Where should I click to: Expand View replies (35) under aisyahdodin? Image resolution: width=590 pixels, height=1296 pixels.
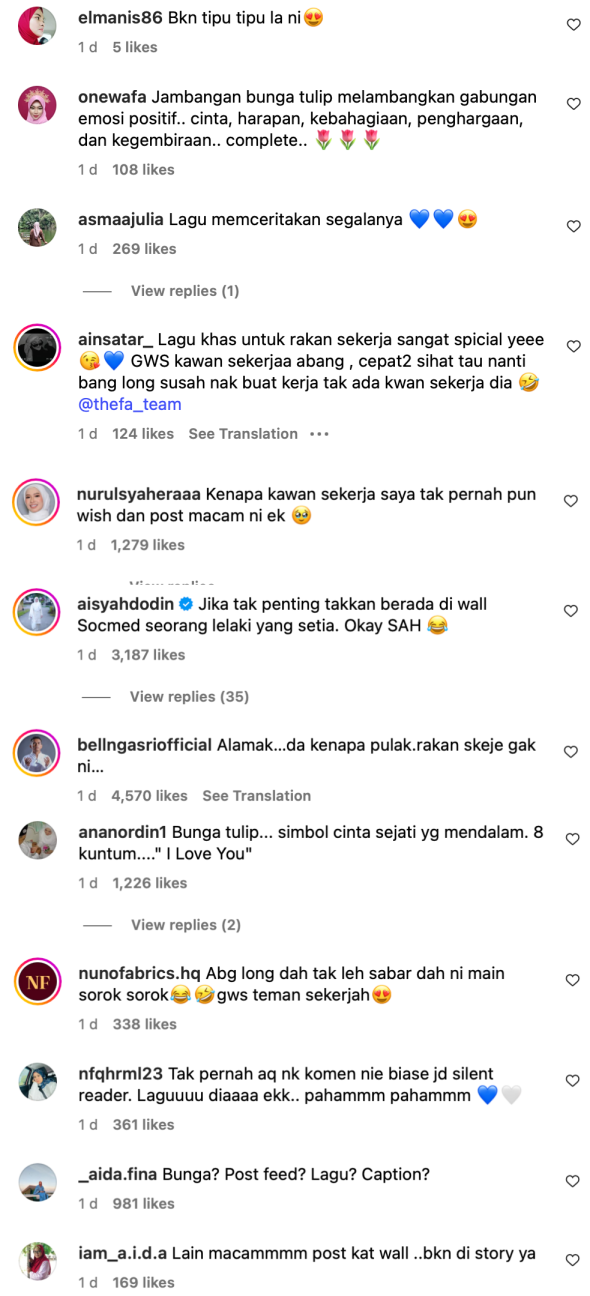coord(189,696)
